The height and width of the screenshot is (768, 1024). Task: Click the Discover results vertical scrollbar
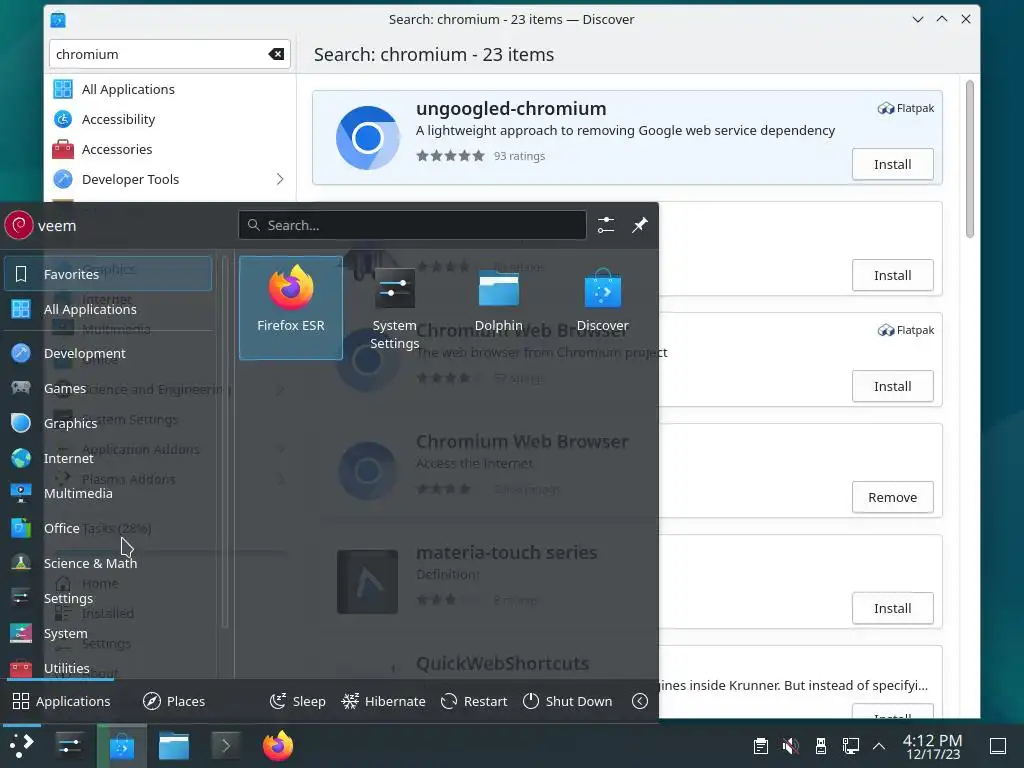970,159
